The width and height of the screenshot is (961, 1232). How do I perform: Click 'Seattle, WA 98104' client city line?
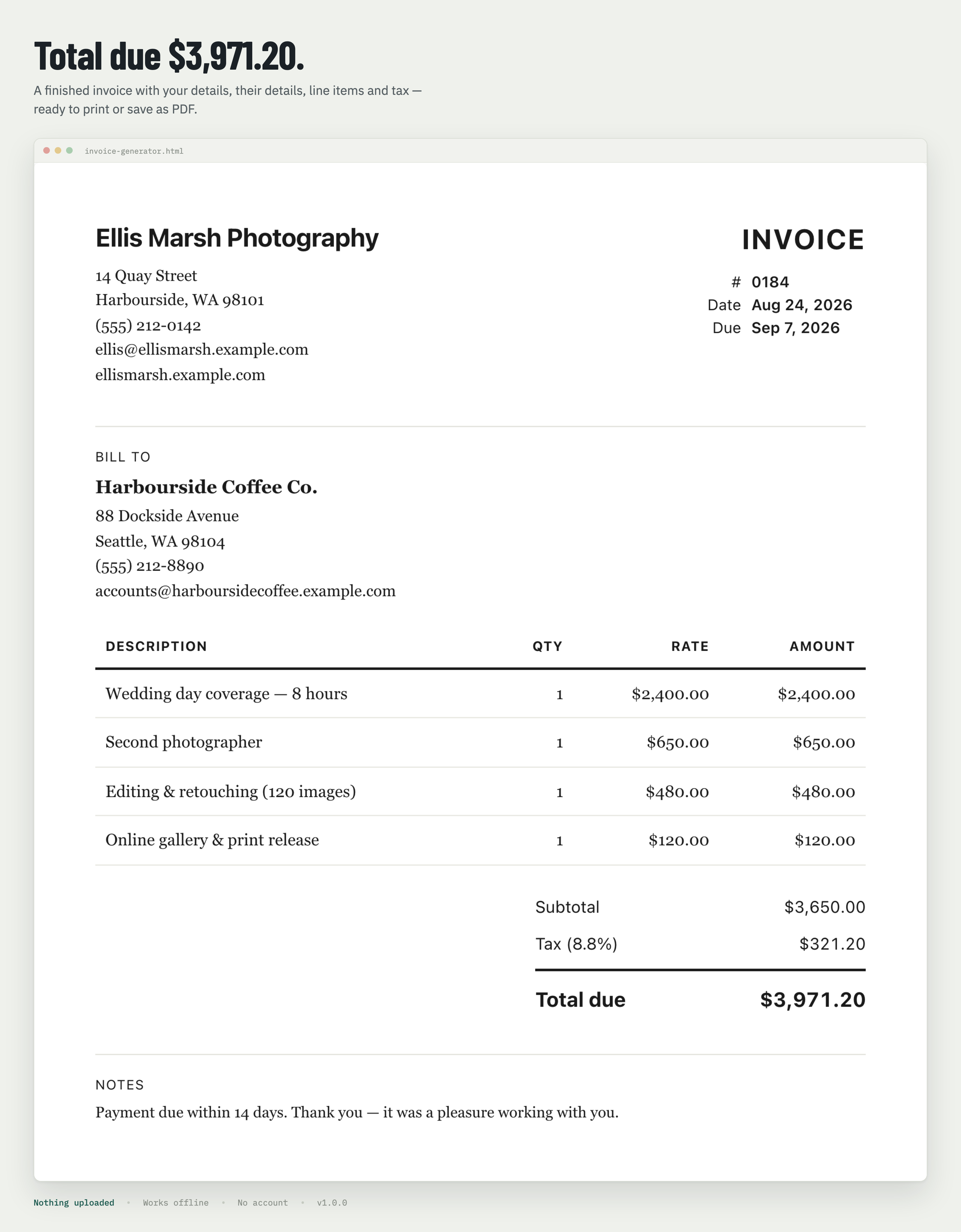[160, 542]
